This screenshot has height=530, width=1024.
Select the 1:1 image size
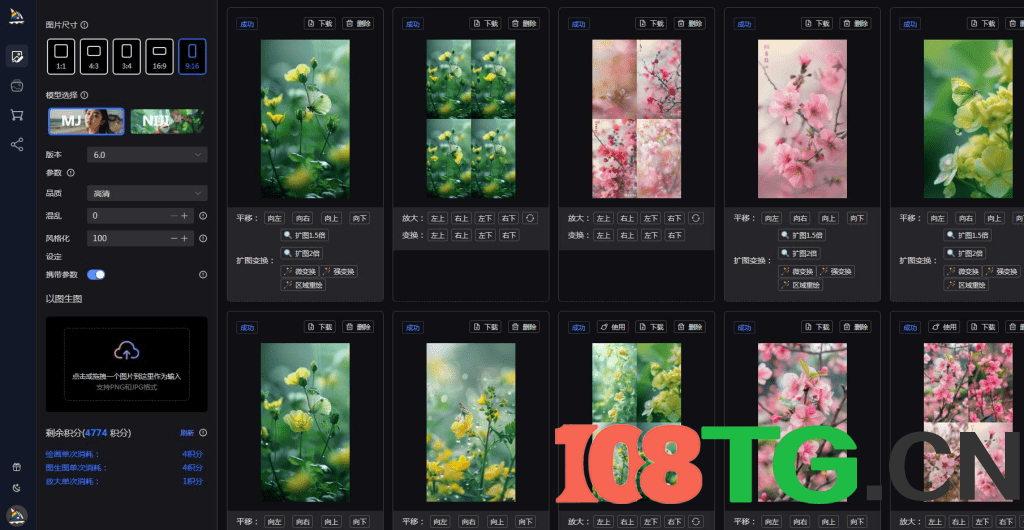tap(61, 56)
